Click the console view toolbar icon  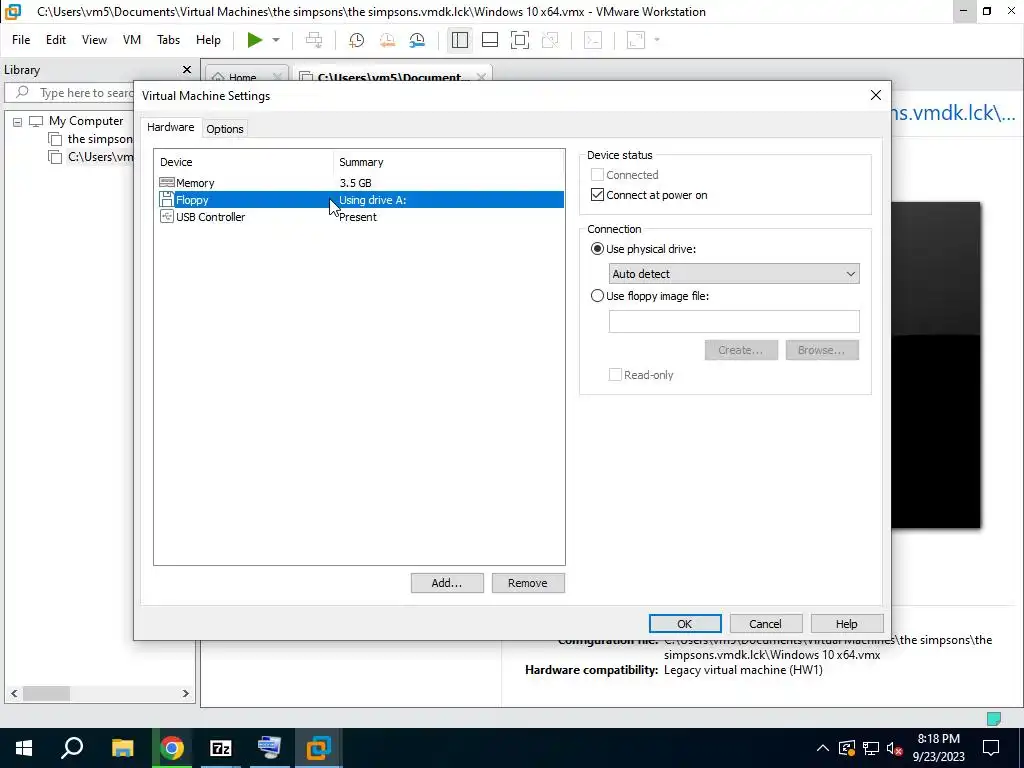tap(593, 40)
